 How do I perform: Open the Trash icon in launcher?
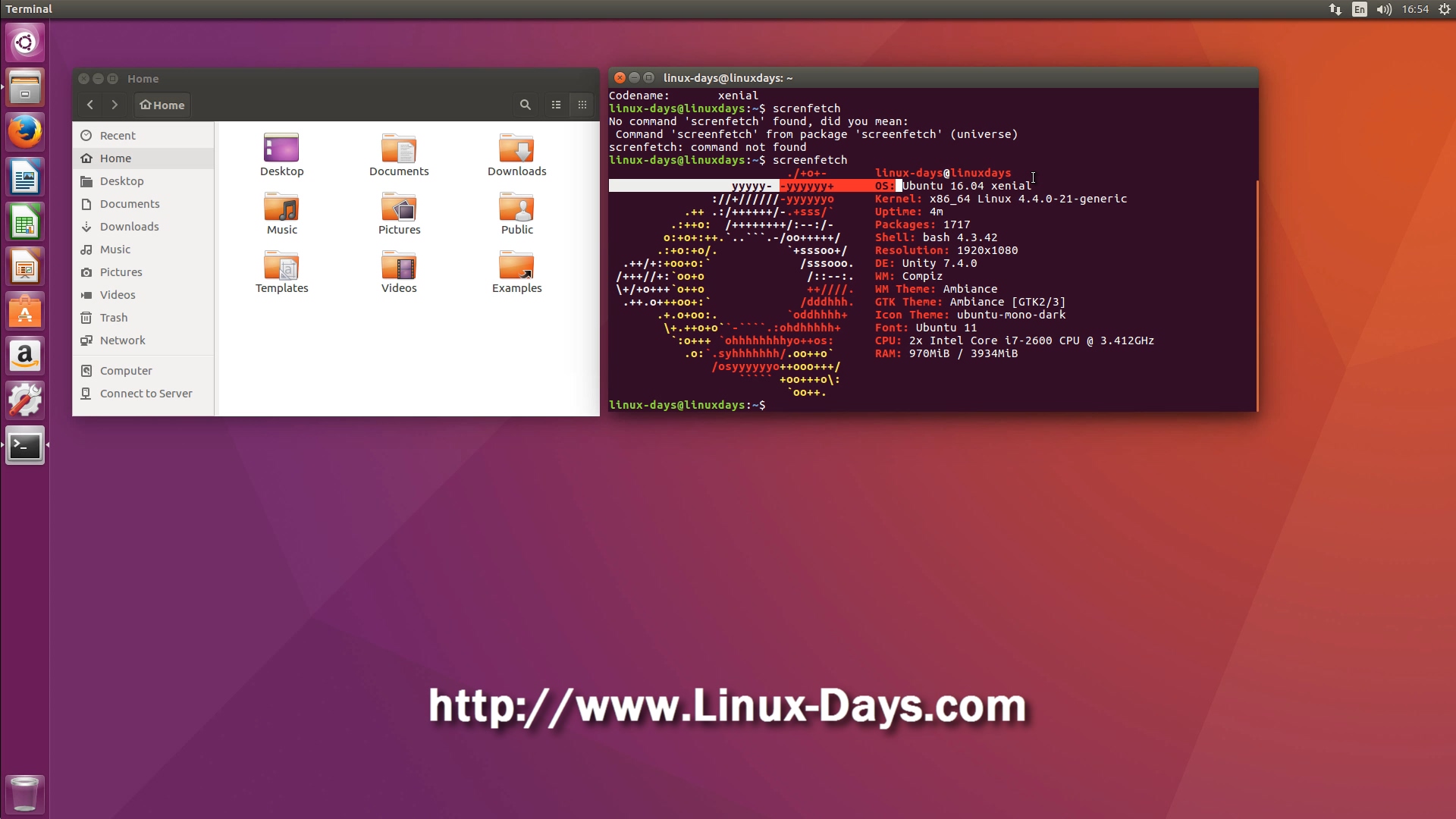click(x=25, y=794)
